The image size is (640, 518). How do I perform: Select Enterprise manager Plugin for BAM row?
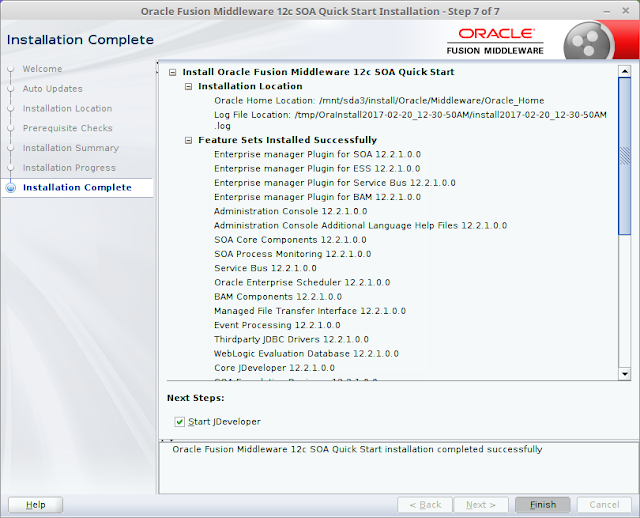tap(317, 197)
